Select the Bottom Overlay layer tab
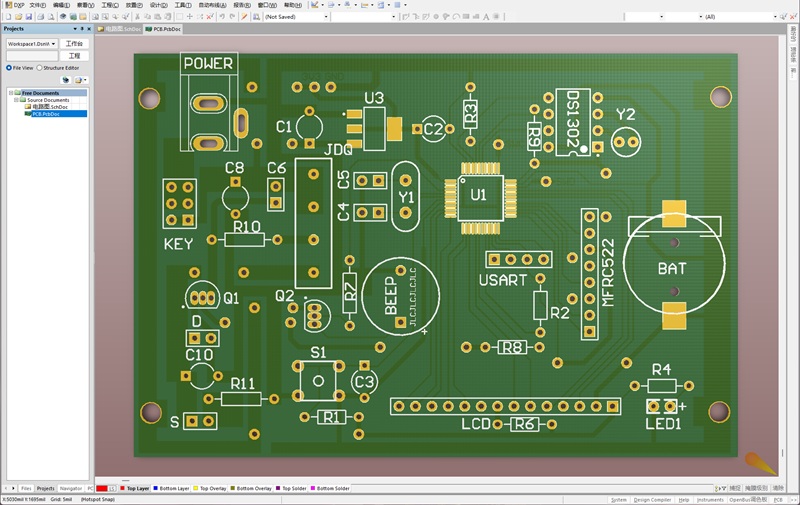This screenshot has height=505, width=800. [251, 489]
